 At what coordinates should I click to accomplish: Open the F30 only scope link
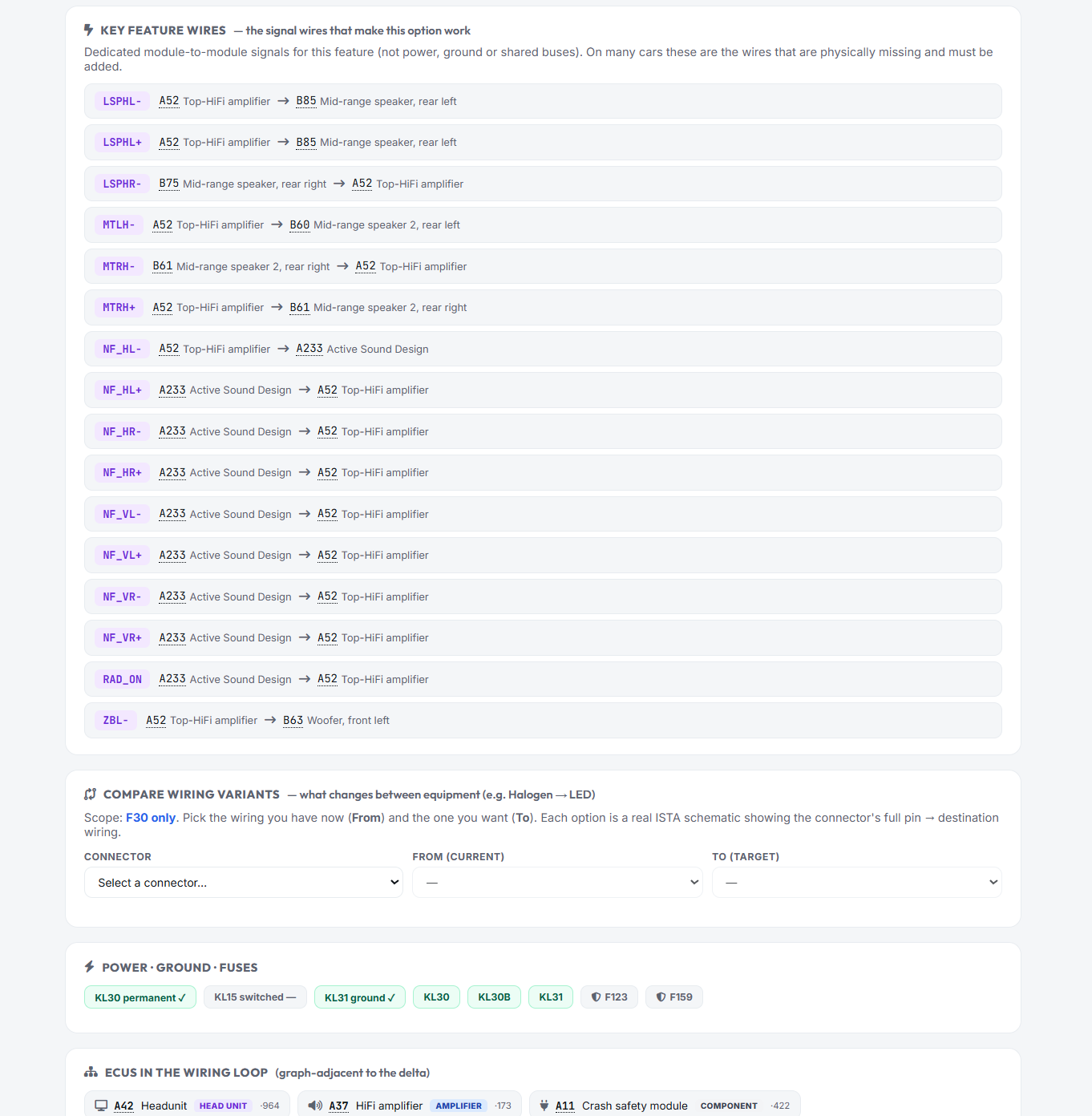[x=151, y=818]
